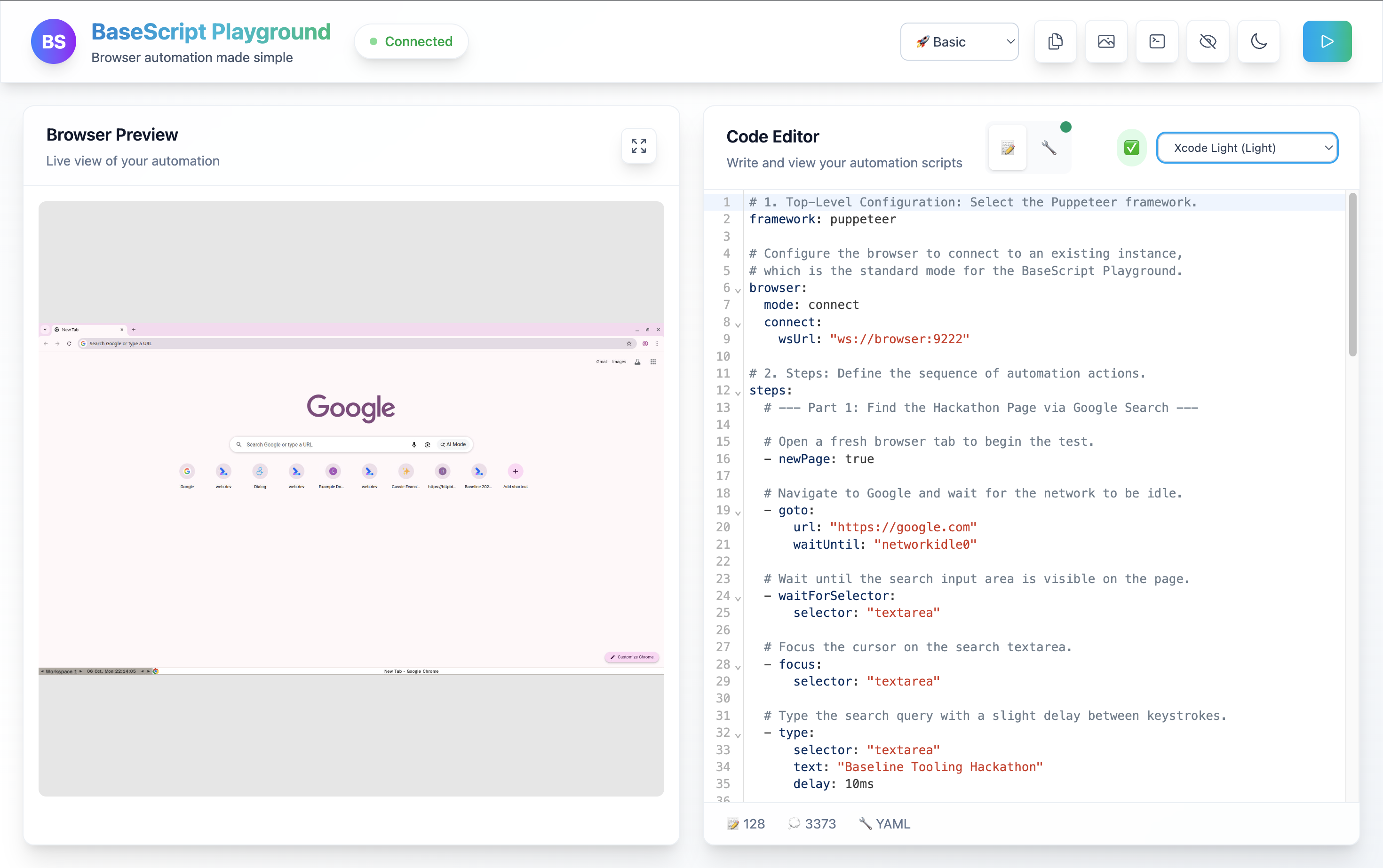Collapse the steps block fold arrow
Viewport: 1383px width, 868px height.
click(738, 393)
